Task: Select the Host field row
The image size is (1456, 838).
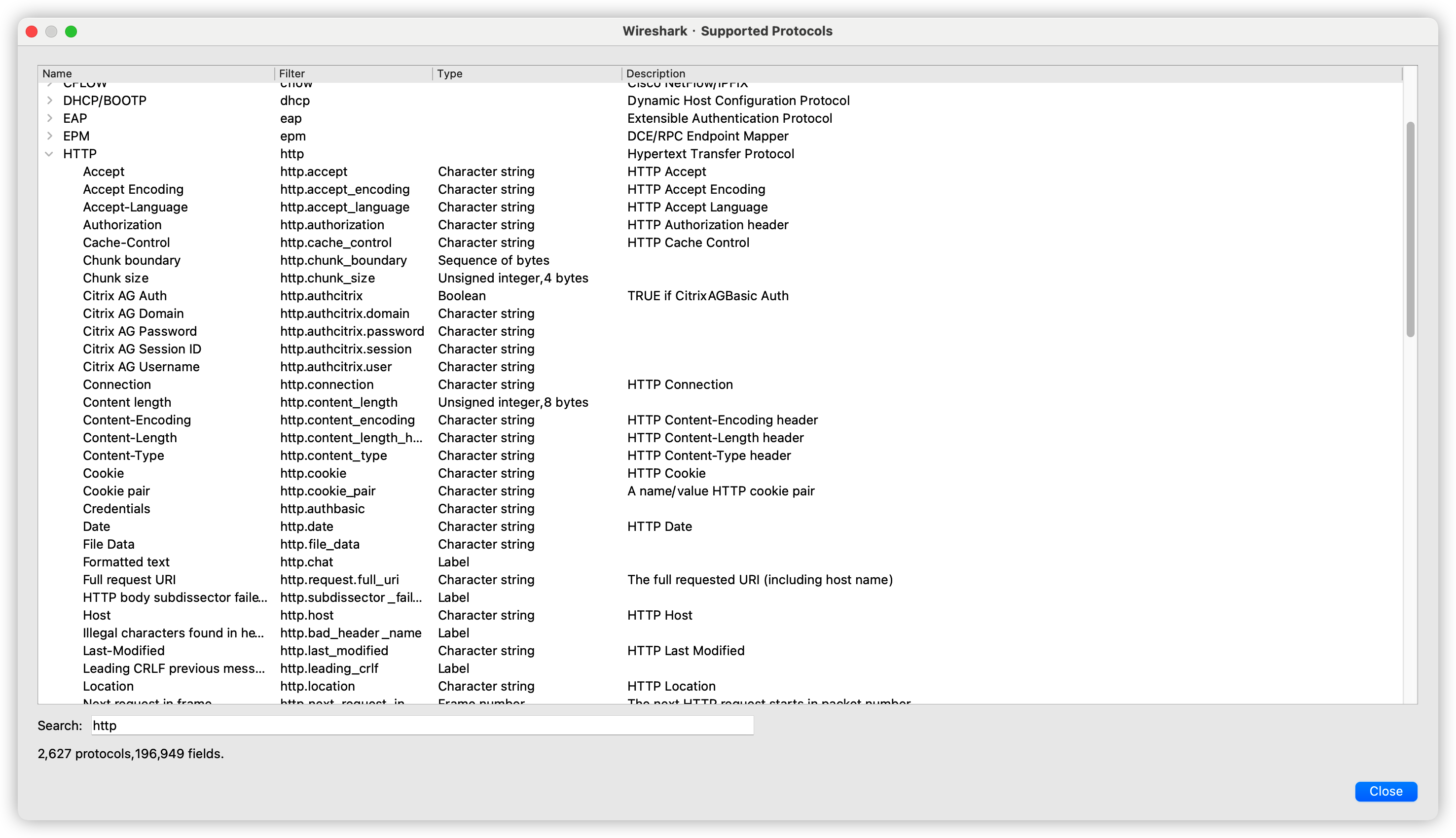Action: (720, 616)
